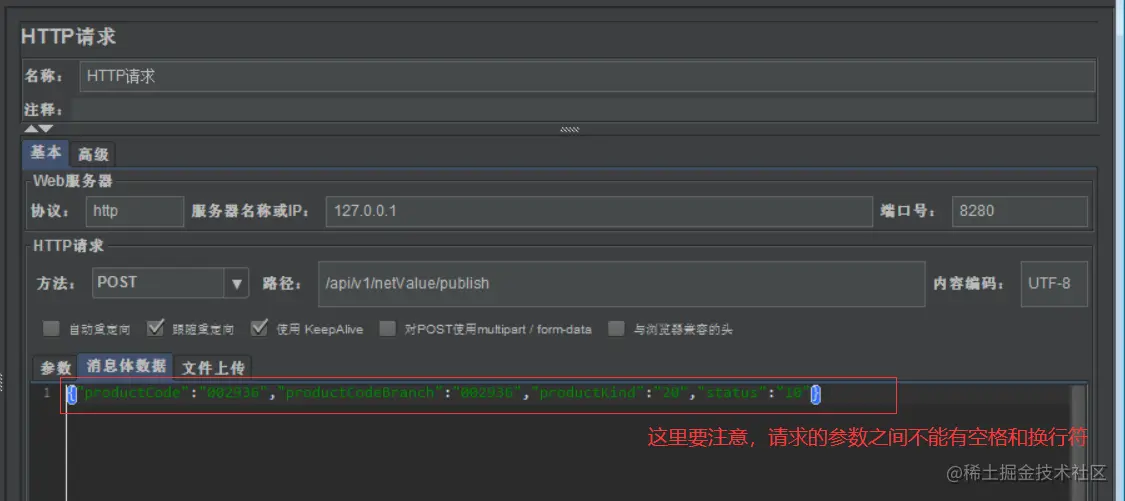This screenshot has width=1125, height=501.
Task: Click line number 1 in body editor
Action: [47, 393]
